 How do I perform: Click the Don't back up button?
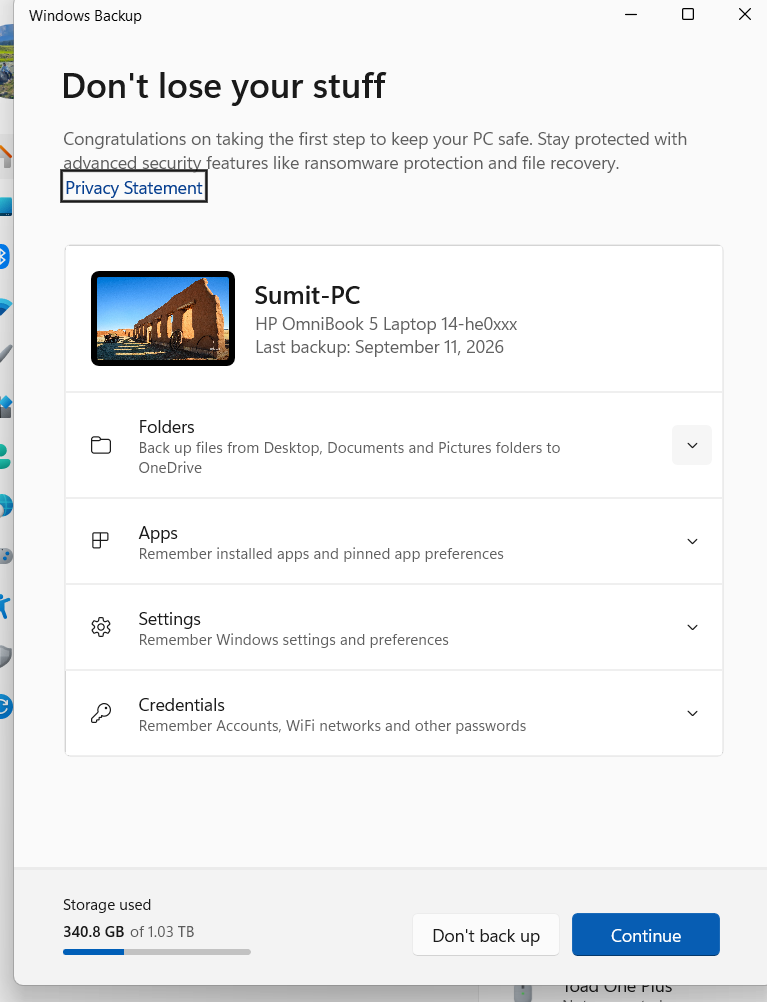[x=486, y=935]
